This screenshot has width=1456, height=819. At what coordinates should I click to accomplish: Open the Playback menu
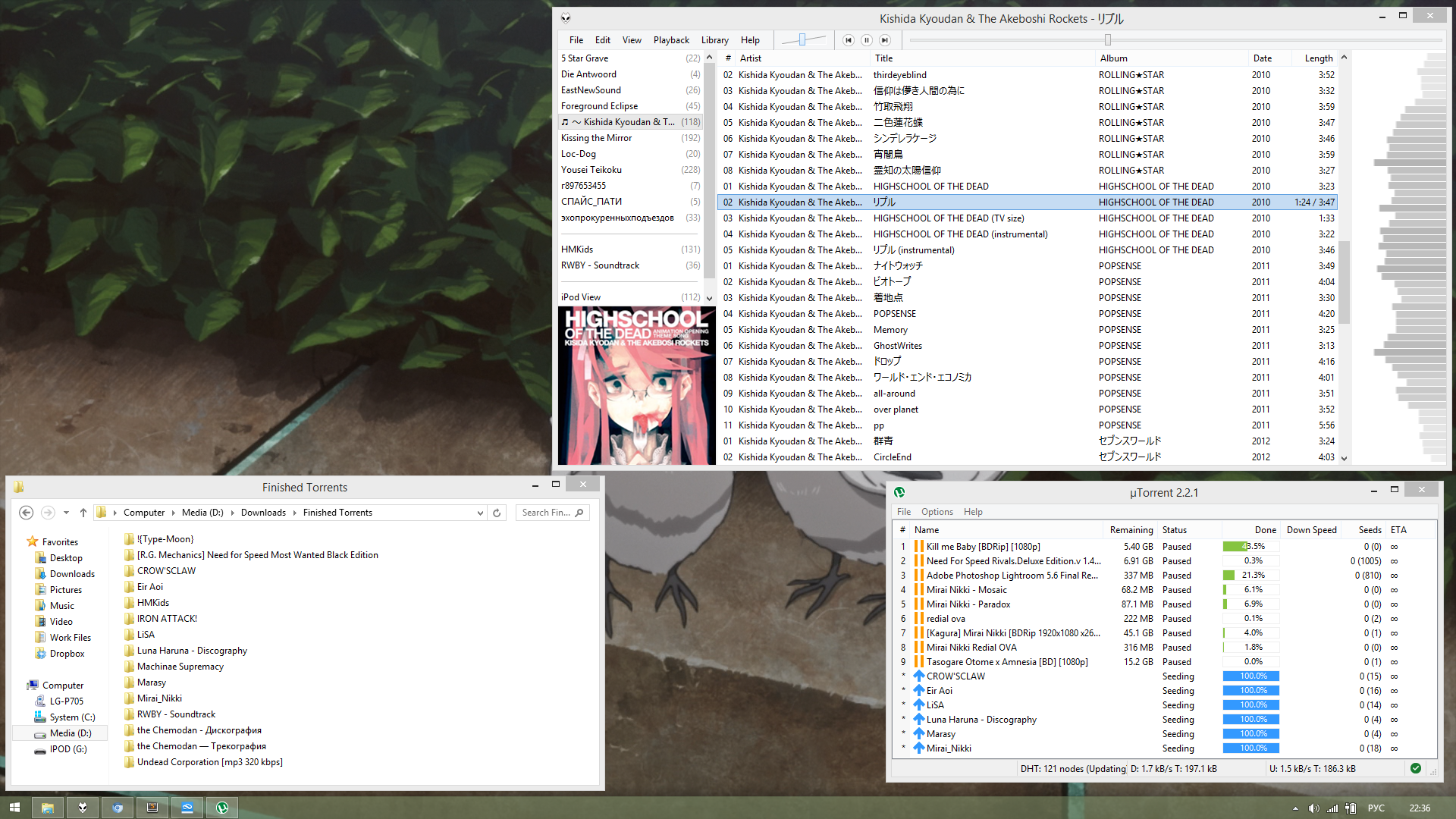tap(671, 40)
